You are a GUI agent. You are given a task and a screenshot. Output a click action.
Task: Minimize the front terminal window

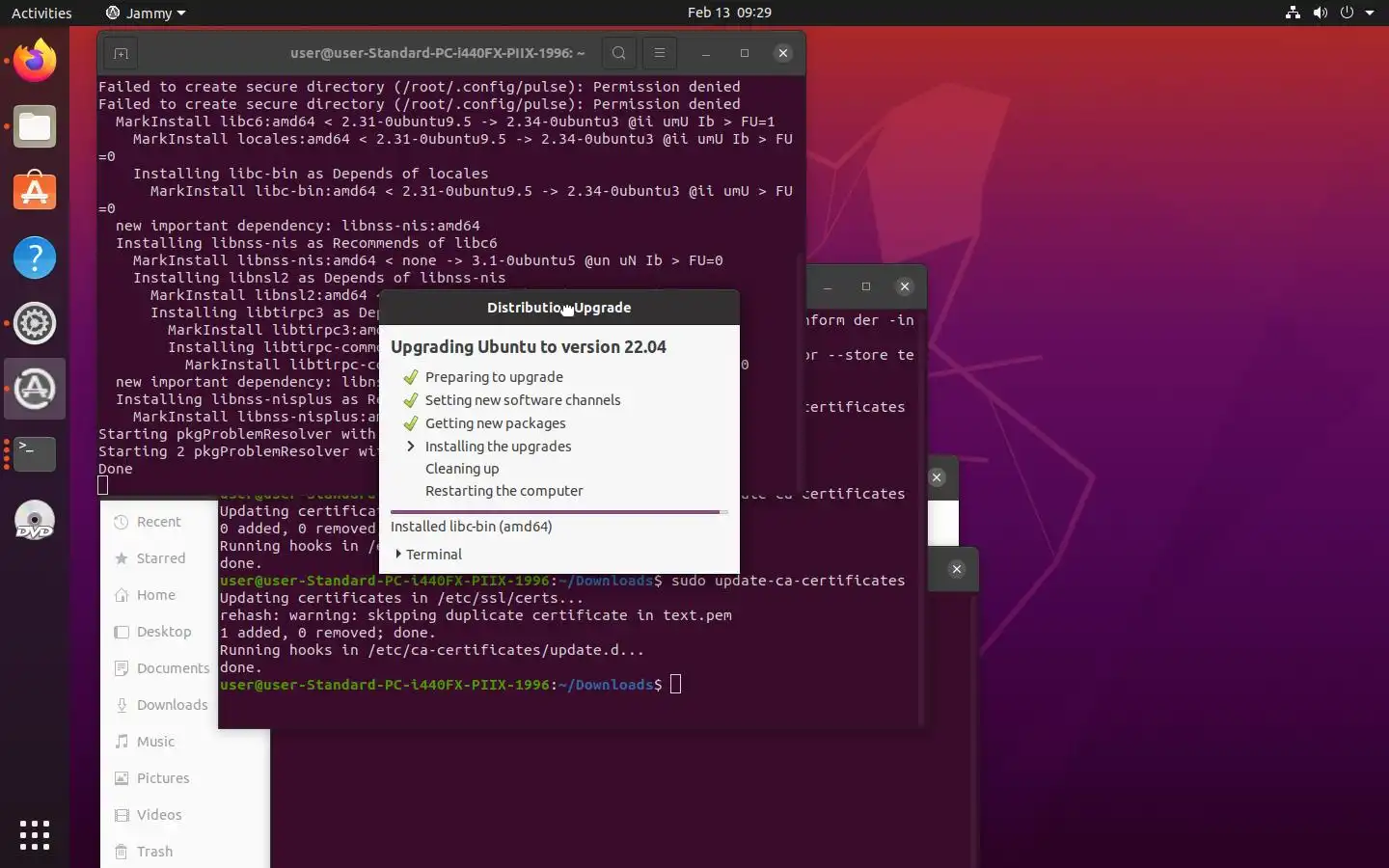[x=706, y=53]
